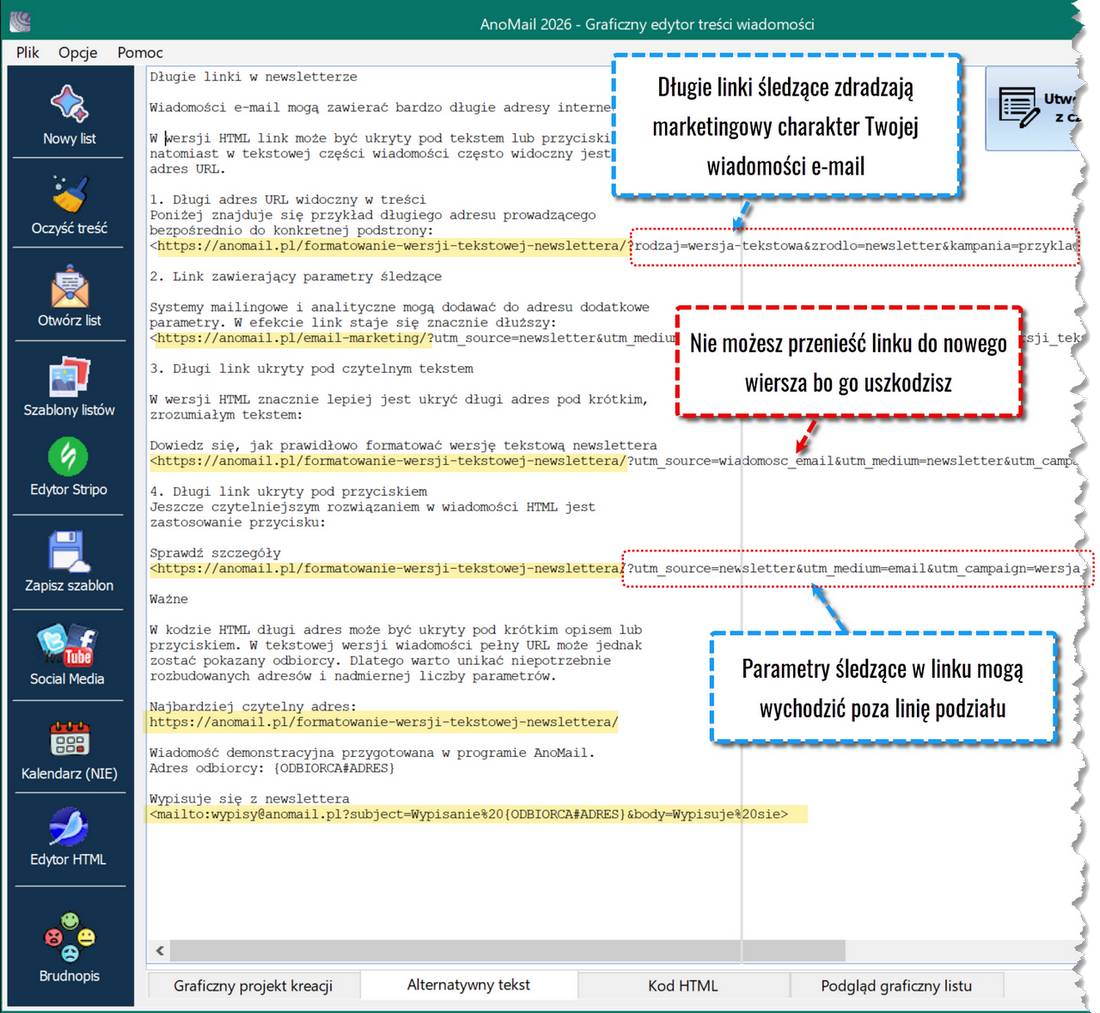The height and width of the screenshot is (1013, 1100).
Task: Open the Pomoc menu
Action: click(x=140, y=53)
